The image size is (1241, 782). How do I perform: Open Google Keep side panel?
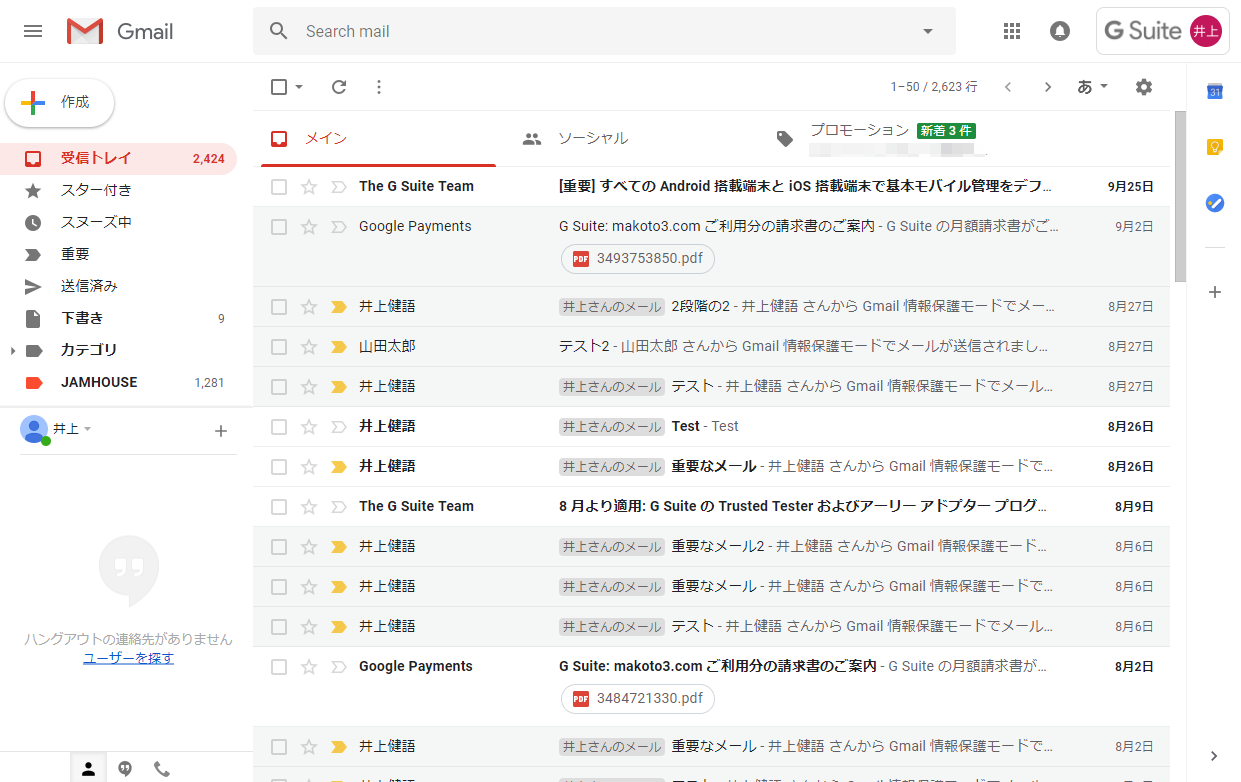click(x=1215, y=147)
